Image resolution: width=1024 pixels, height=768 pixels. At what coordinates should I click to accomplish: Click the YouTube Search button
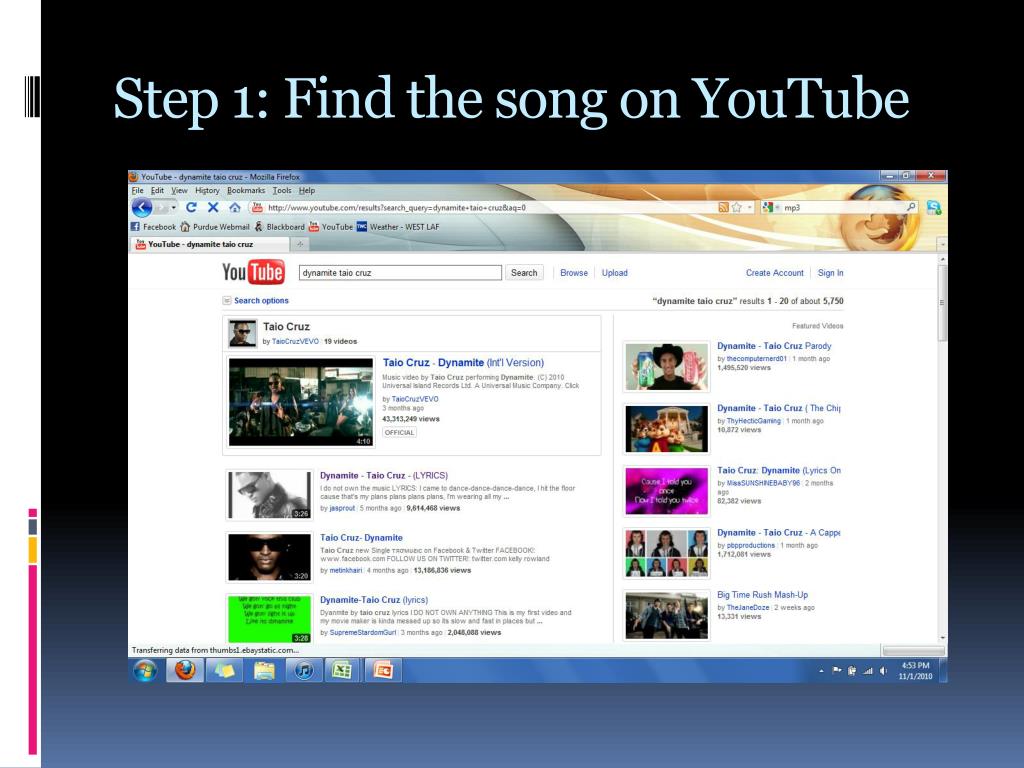click(524, 273)
